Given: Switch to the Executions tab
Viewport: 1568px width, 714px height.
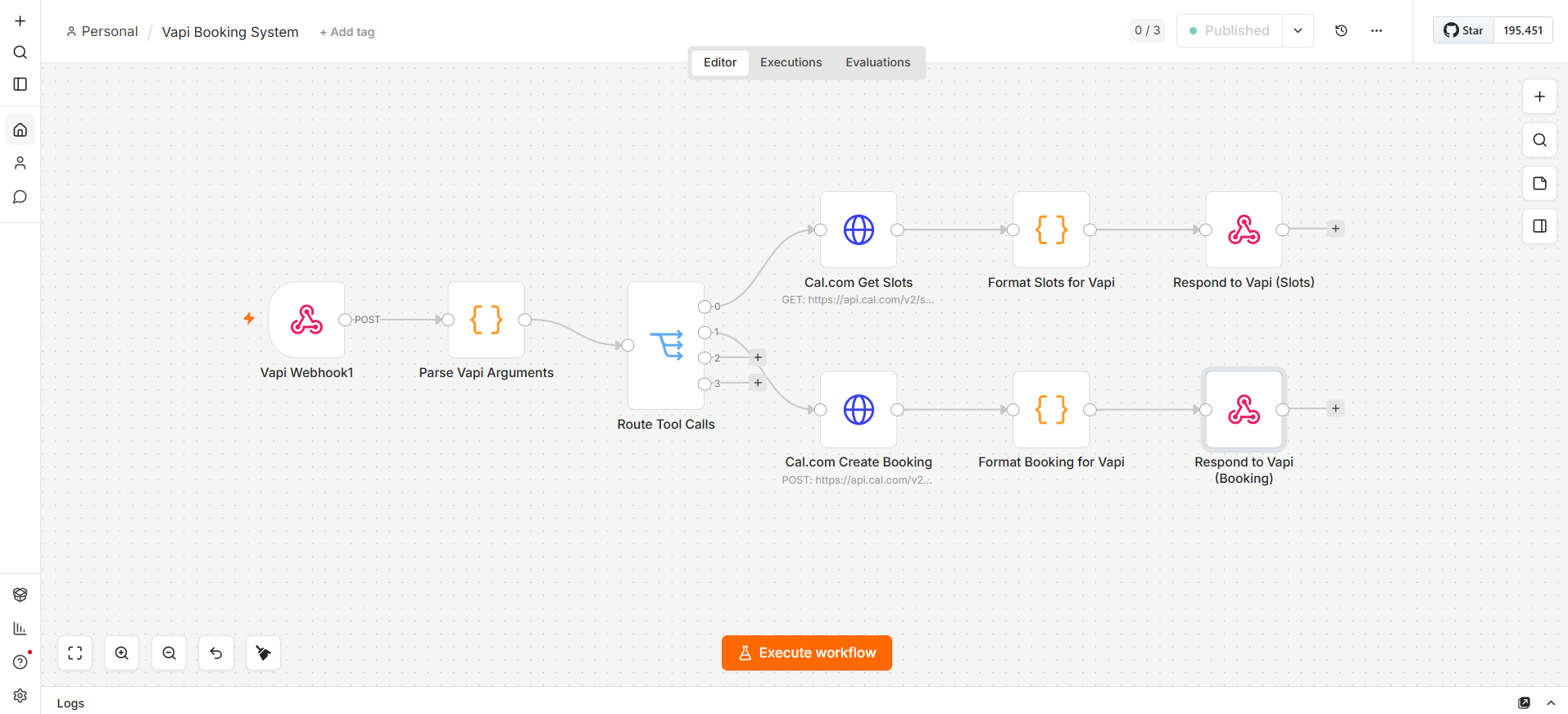Looking at the screenshot, I should [x=791, y=62].
